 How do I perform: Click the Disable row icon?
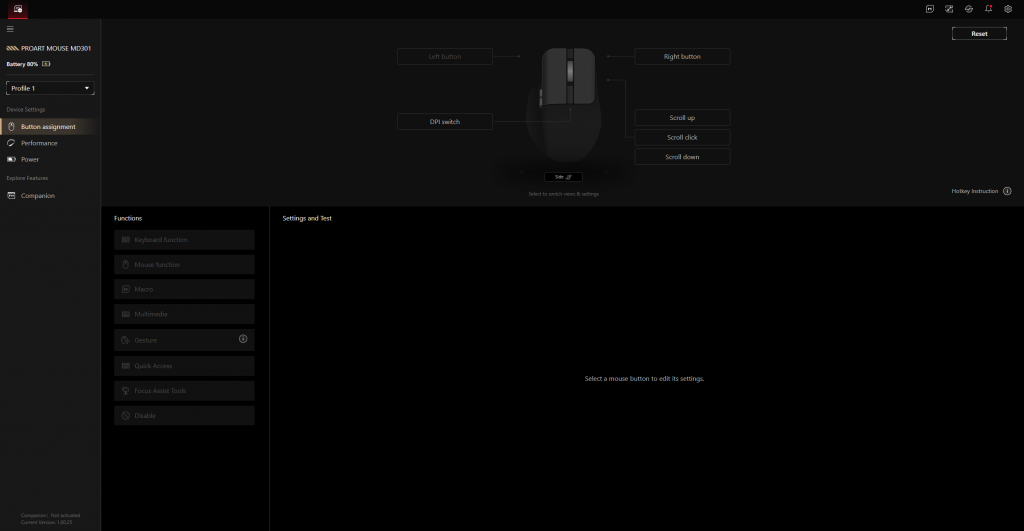(125, 415)
